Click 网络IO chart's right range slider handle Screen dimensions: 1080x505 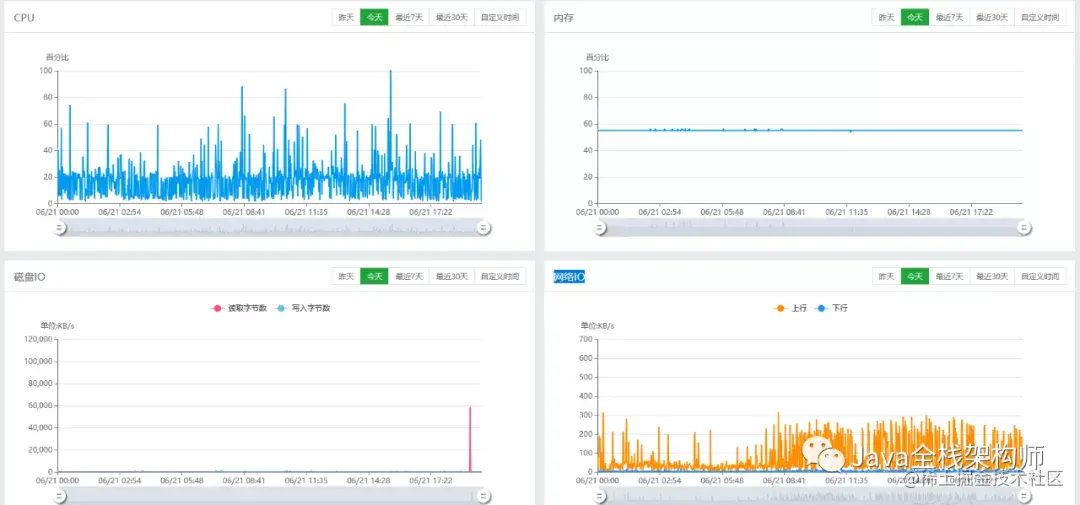pyautogui.click(x=1025, y=495)
